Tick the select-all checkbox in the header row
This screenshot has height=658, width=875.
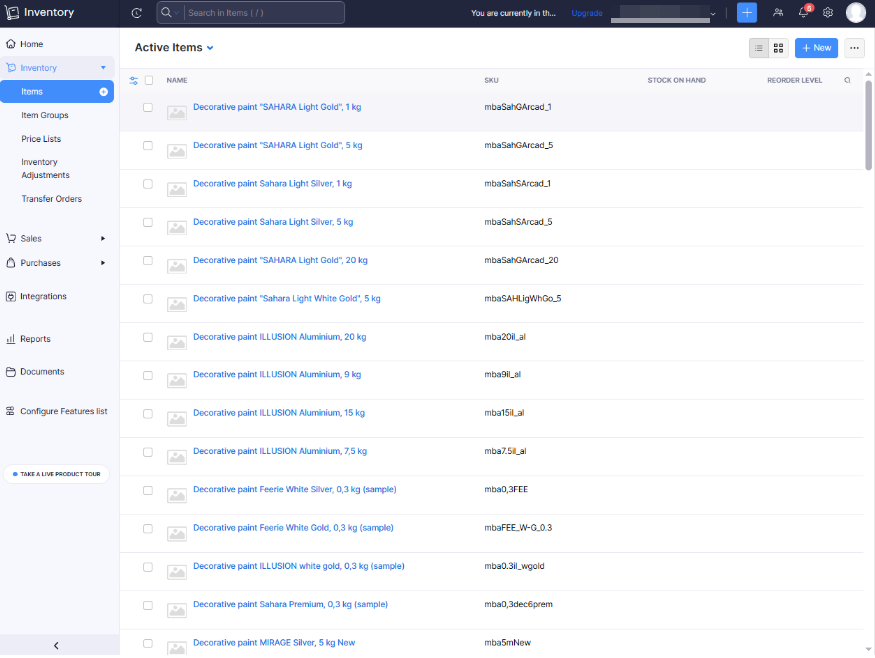[150, 80]
